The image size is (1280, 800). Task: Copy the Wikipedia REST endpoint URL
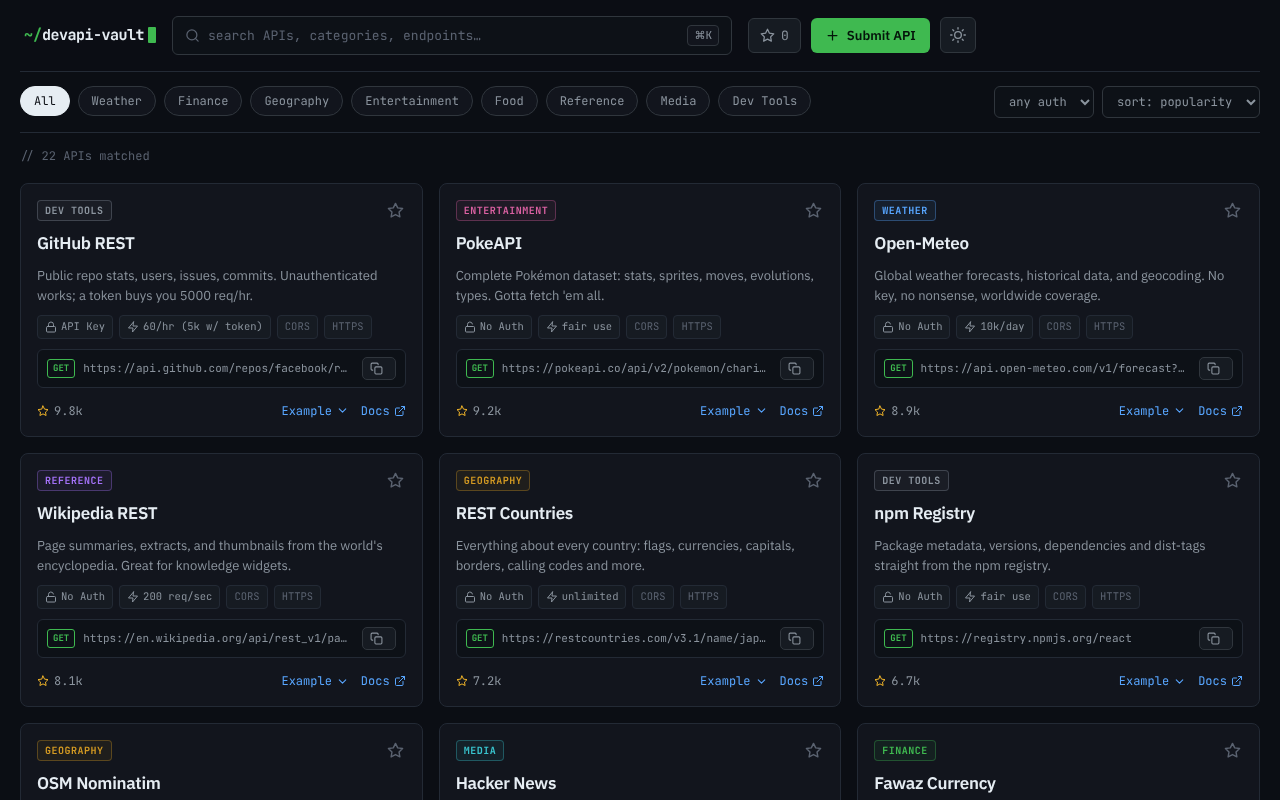(378, 638)
